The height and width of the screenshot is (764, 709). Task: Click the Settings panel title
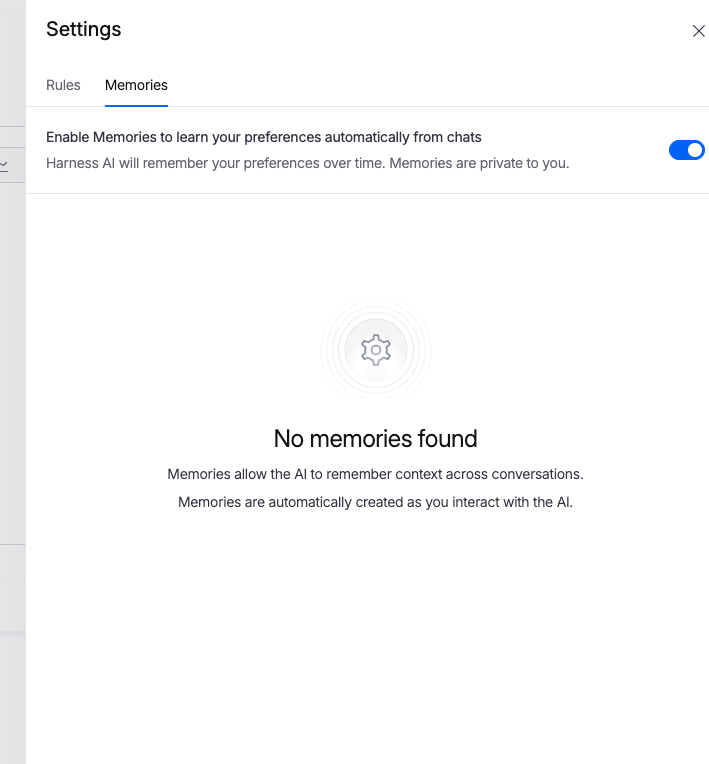click(84, 29)
